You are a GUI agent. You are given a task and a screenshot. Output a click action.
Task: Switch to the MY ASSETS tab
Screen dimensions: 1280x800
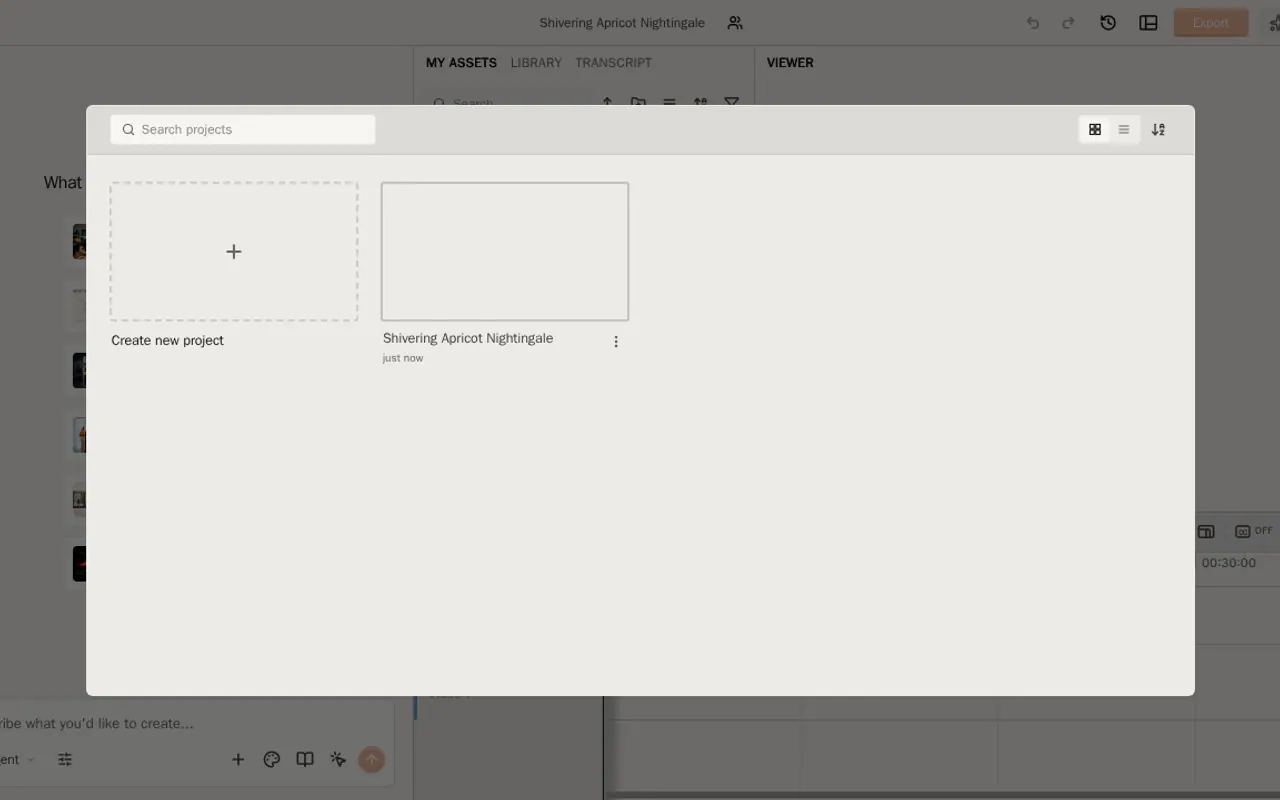click(x=461, y=62)
